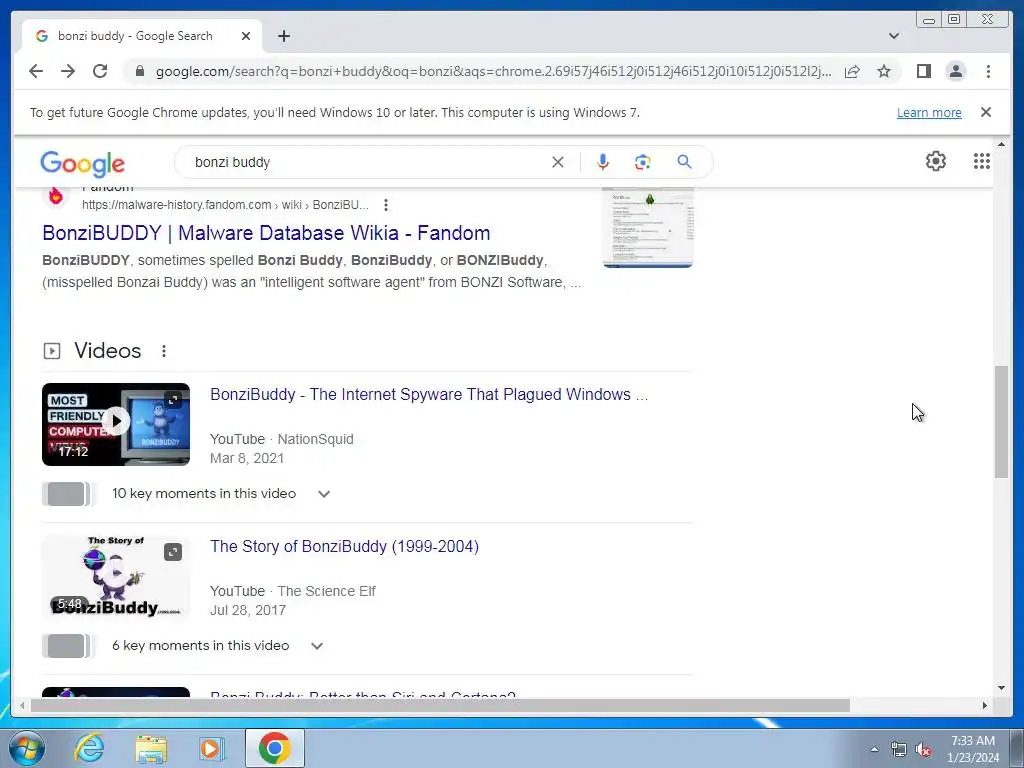Viewport: 1024px width, 768px height.
Task: Click the YouTube · The Science Elf text
Action: click(x=293, y=592)
